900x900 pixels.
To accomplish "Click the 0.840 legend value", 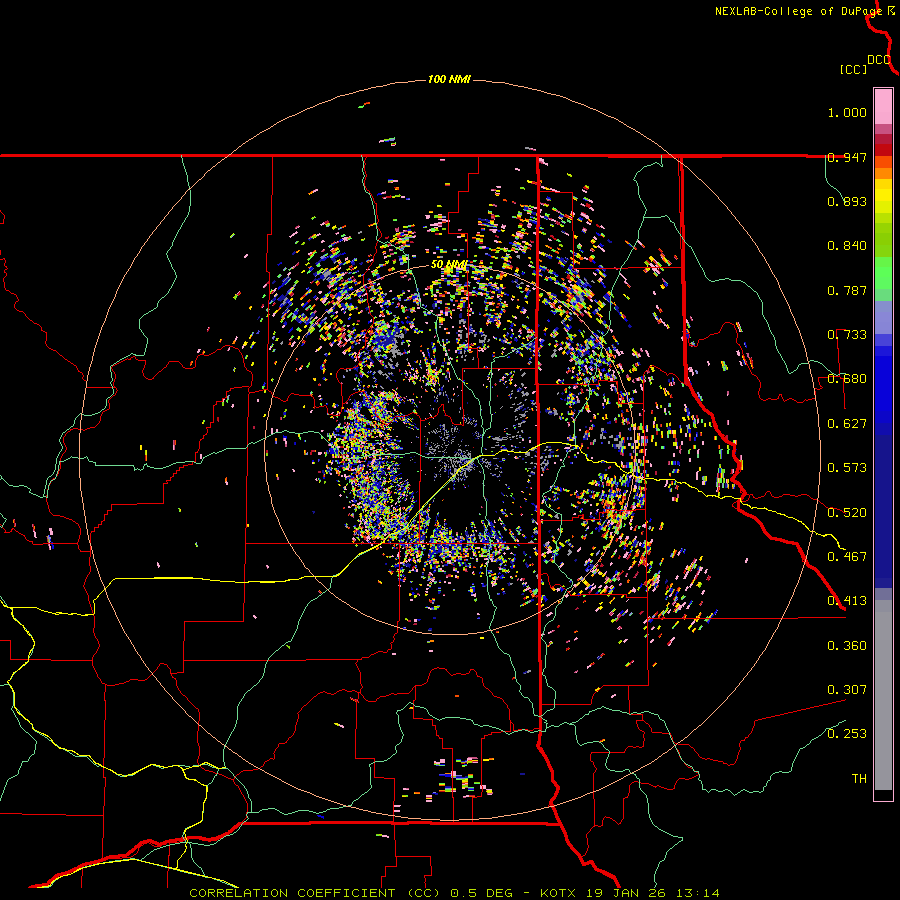I will coord(847,246).
